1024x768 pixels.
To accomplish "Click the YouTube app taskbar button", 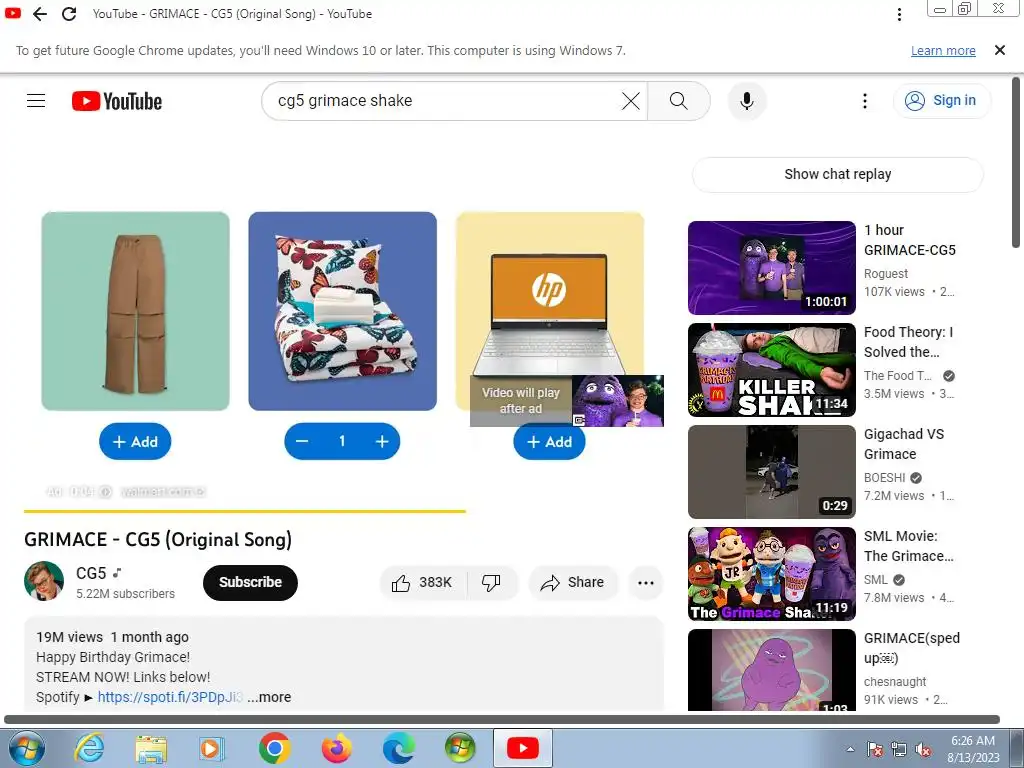I will click(x=522, y=748).
